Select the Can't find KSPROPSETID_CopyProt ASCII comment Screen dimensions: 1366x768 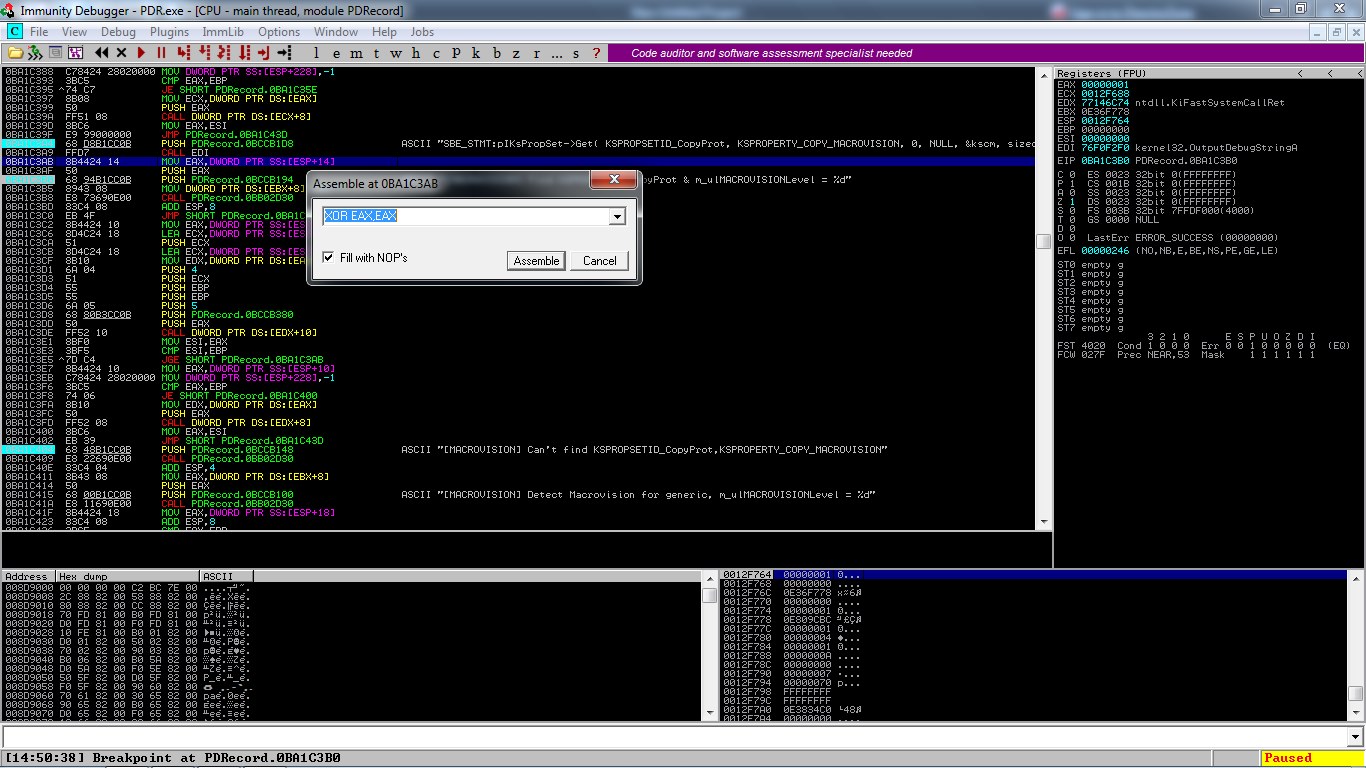tap(644, 450)
